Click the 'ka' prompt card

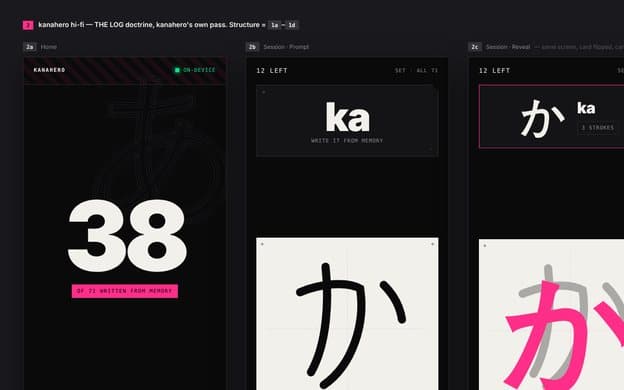point(347,120)
